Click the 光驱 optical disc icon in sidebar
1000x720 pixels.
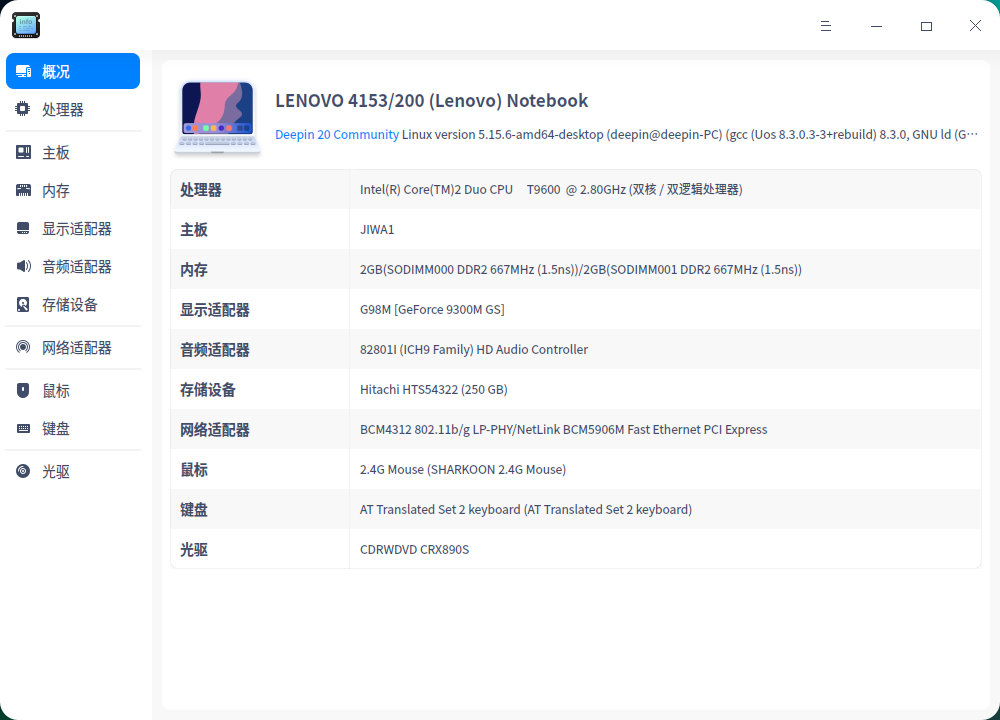click(x=23, y=471)
